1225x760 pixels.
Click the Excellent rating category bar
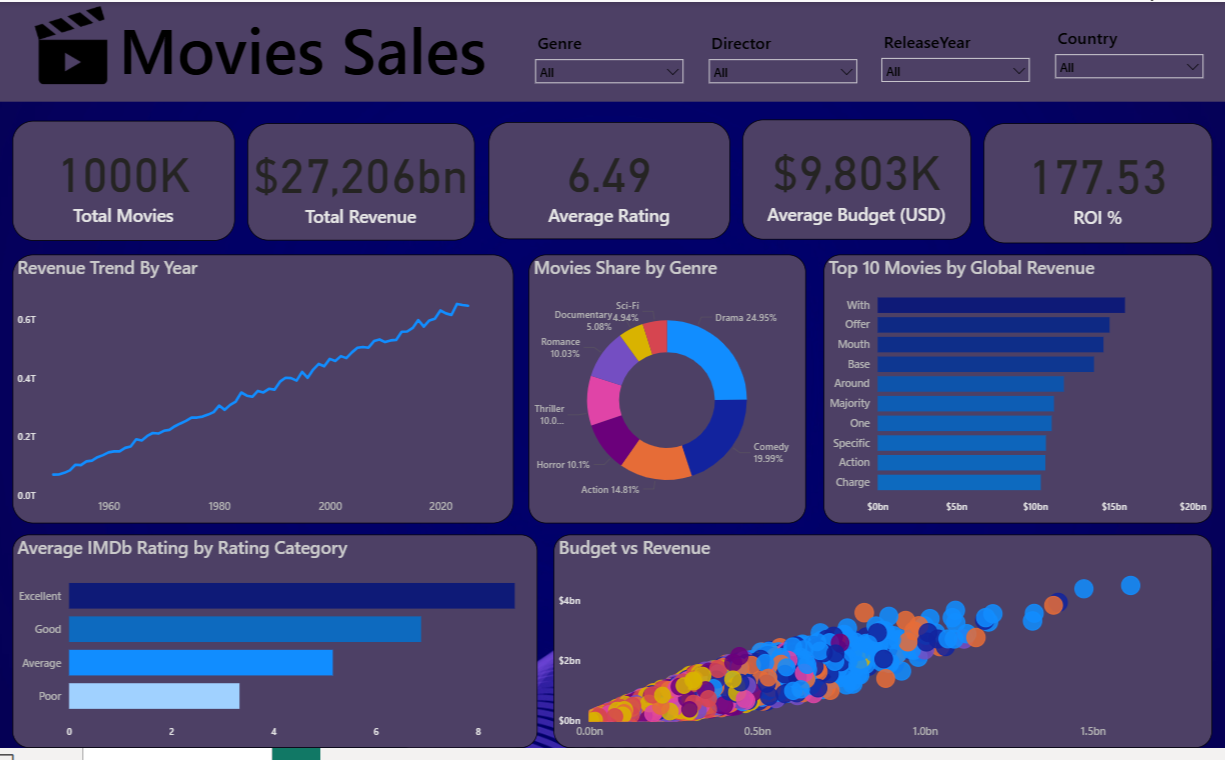291,596
